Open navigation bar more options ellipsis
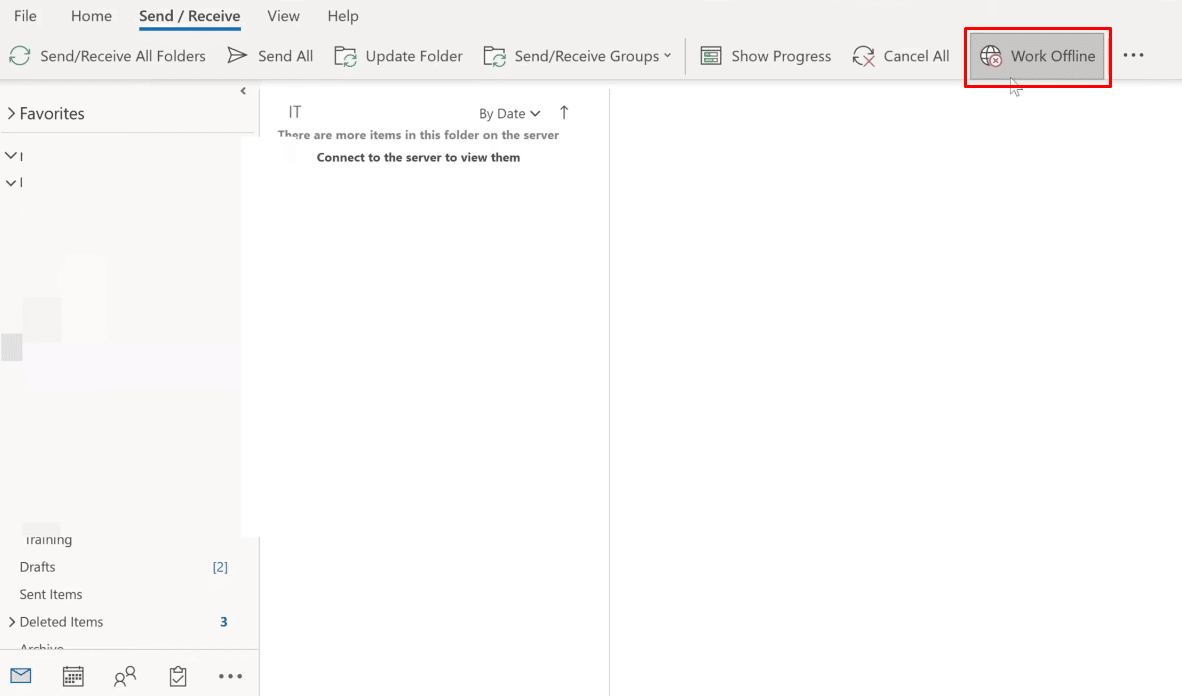Viewport: 1182px width, 696px height. coord(230,676)
